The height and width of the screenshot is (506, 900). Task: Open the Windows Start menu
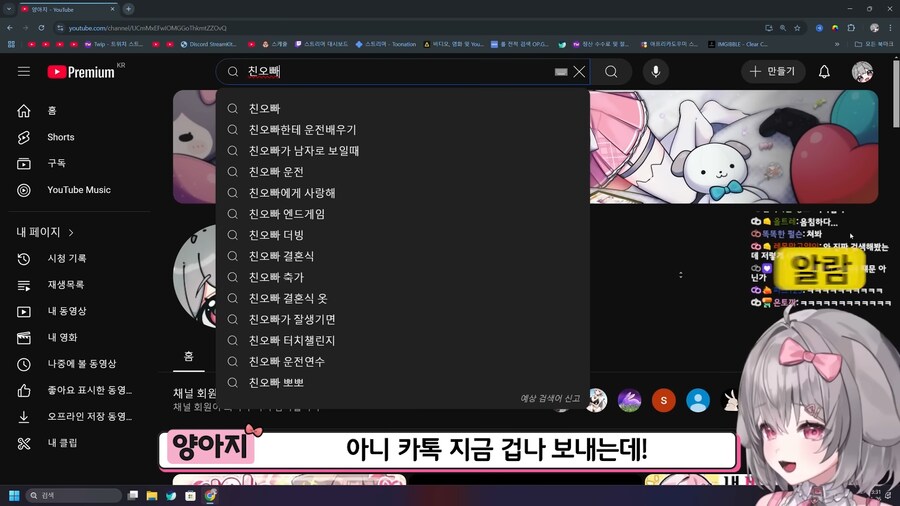(14, 496)
